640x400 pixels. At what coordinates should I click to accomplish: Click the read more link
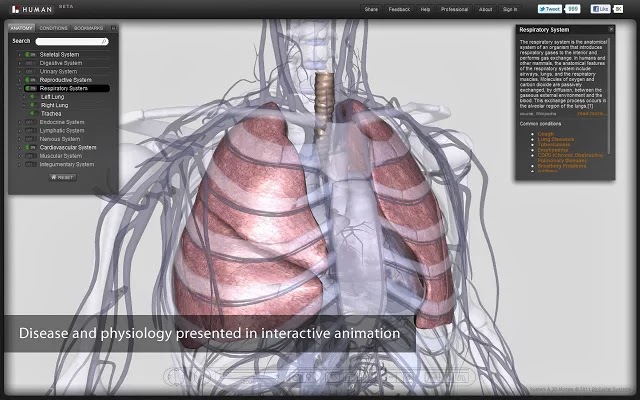click(592, 113)
